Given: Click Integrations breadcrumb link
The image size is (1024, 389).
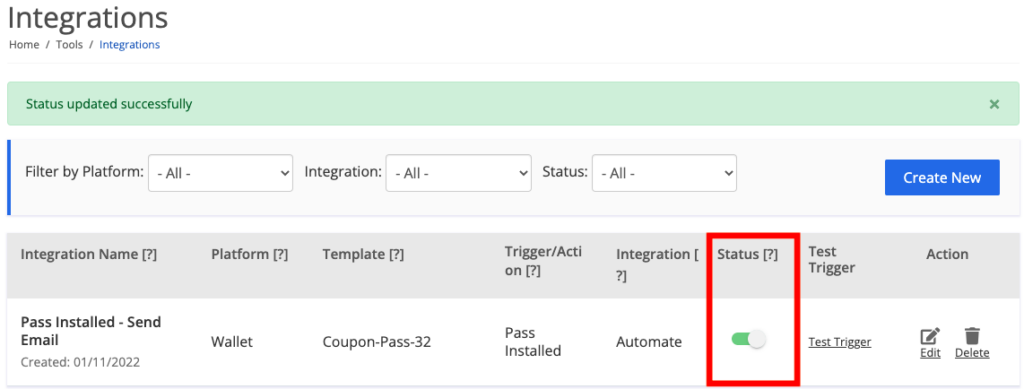Looking at the screenshot, I should pyautogui.click(x=129, y=45).
